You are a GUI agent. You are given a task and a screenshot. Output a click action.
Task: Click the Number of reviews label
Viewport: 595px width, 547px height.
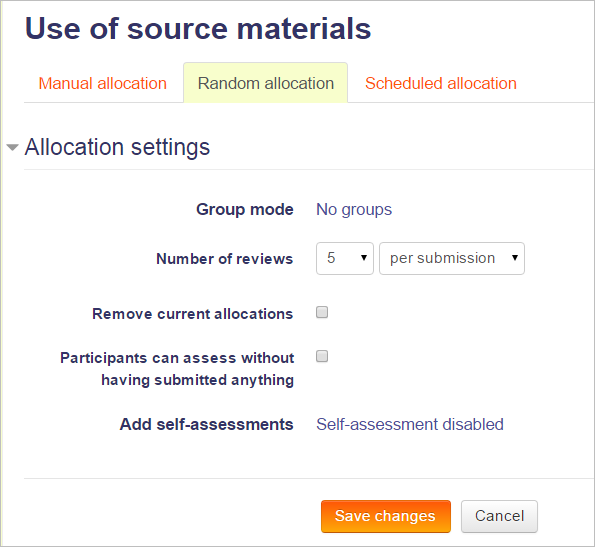(x=225, y=259)
